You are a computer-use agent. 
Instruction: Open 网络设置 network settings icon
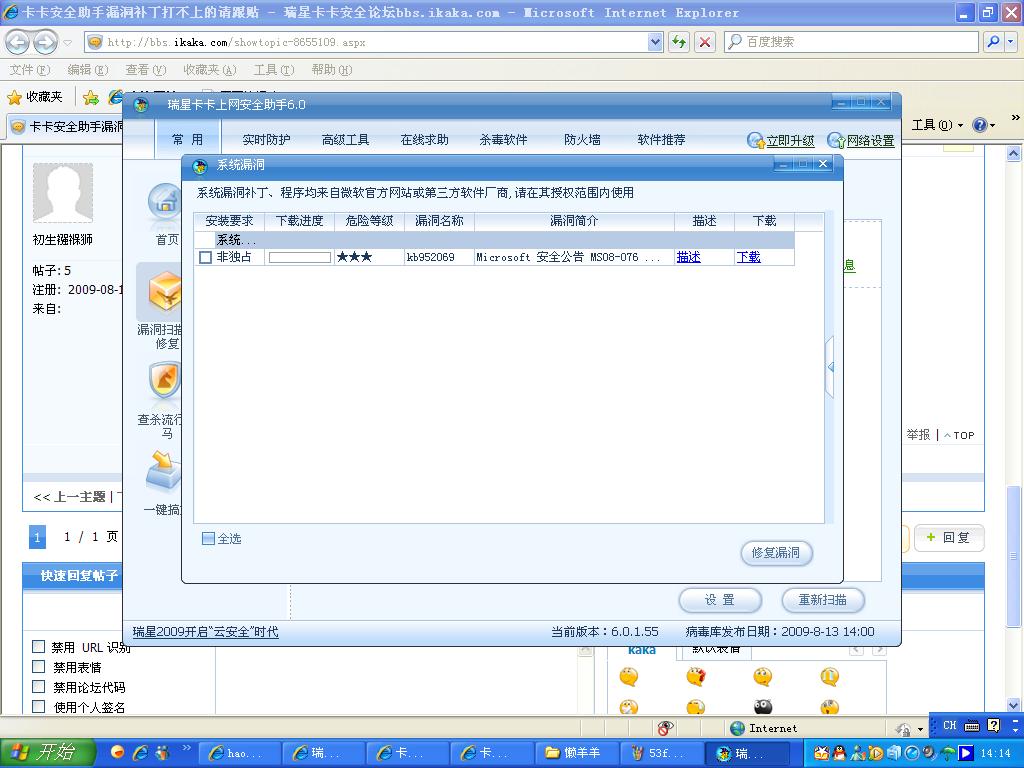[836, 141]
